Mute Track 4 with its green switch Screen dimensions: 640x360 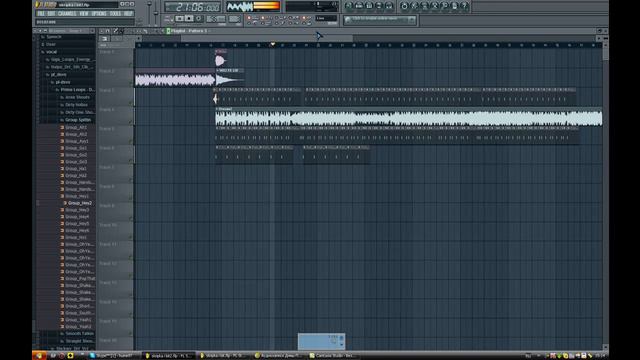131,122
